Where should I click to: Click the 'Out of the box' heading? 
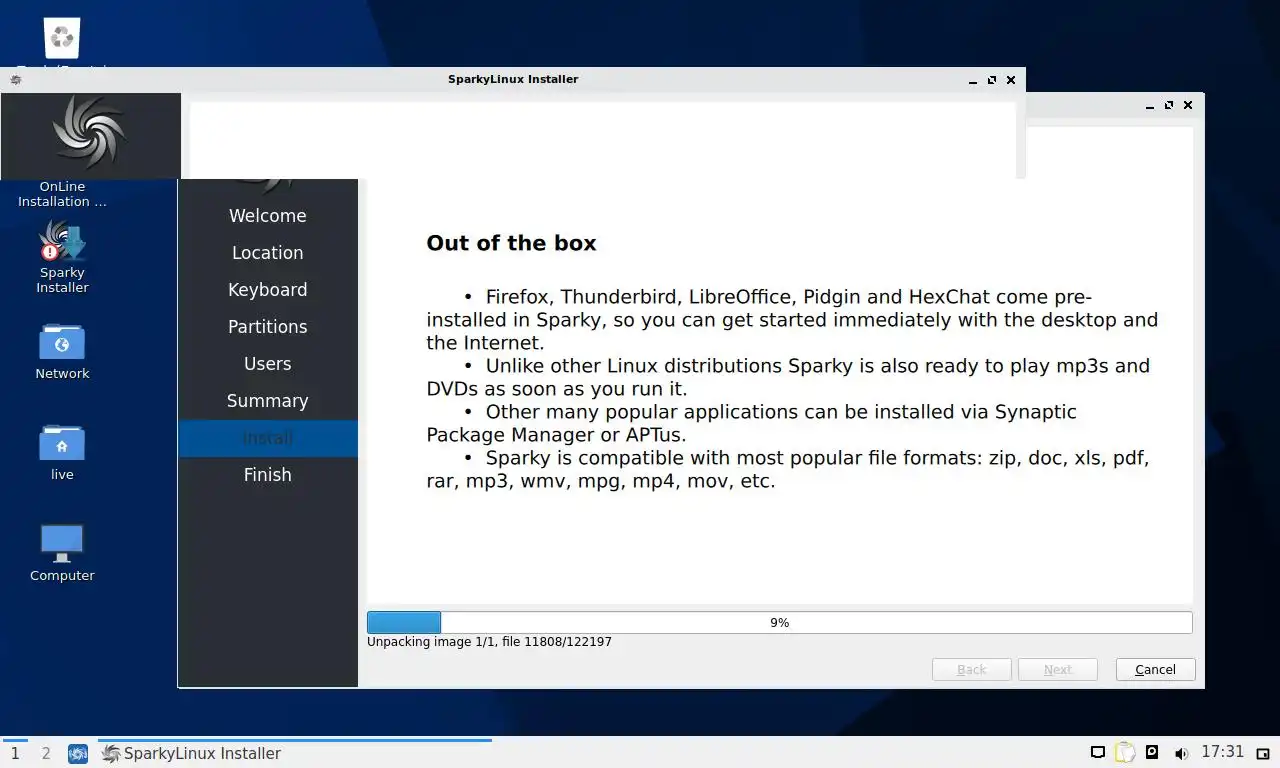511,243
